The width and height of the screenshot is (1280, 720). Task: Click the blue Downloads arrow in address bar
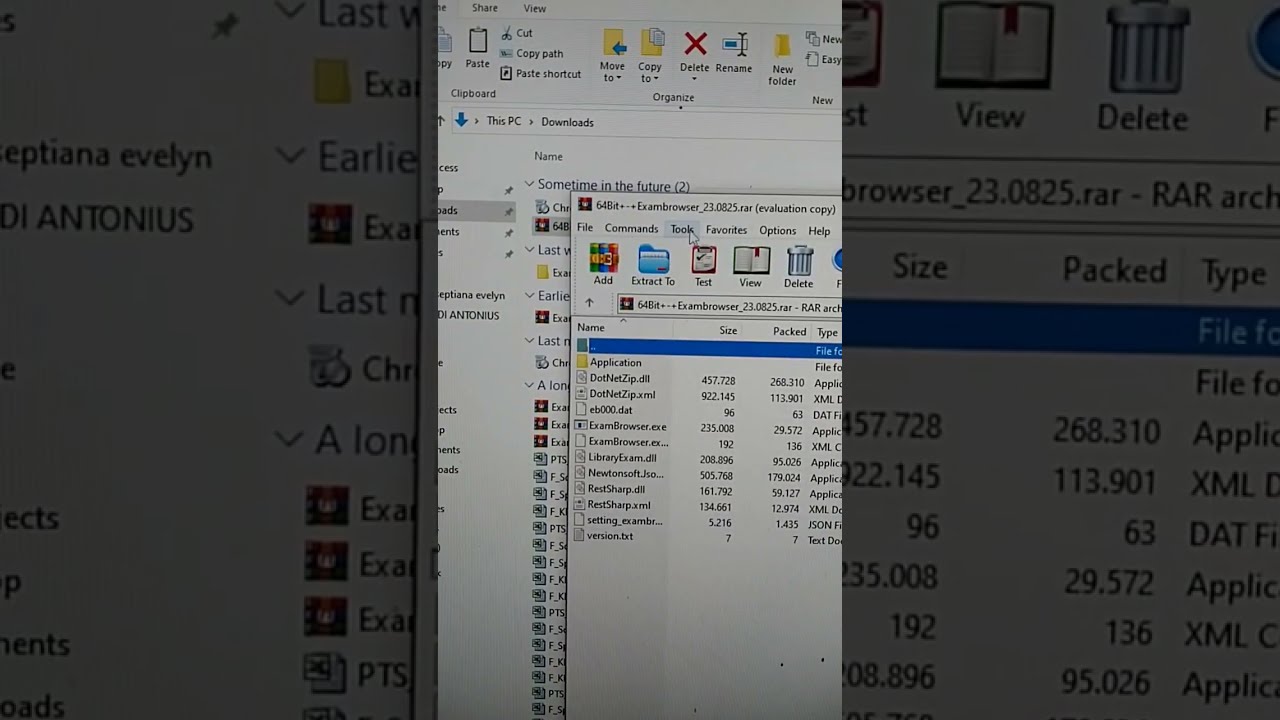click(x=461, y=120)
